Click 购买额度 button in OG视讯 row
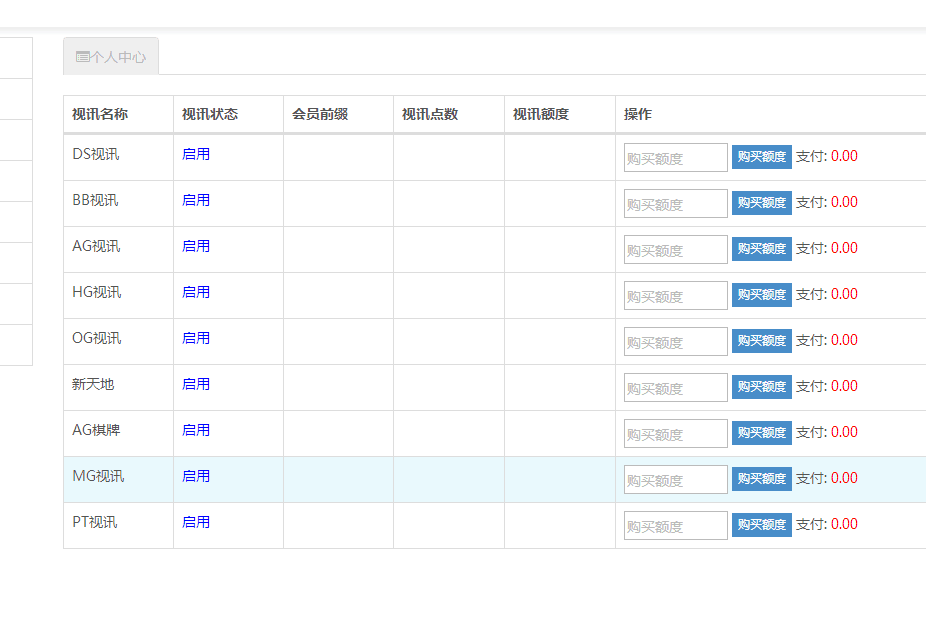 [x=761, y=341]
